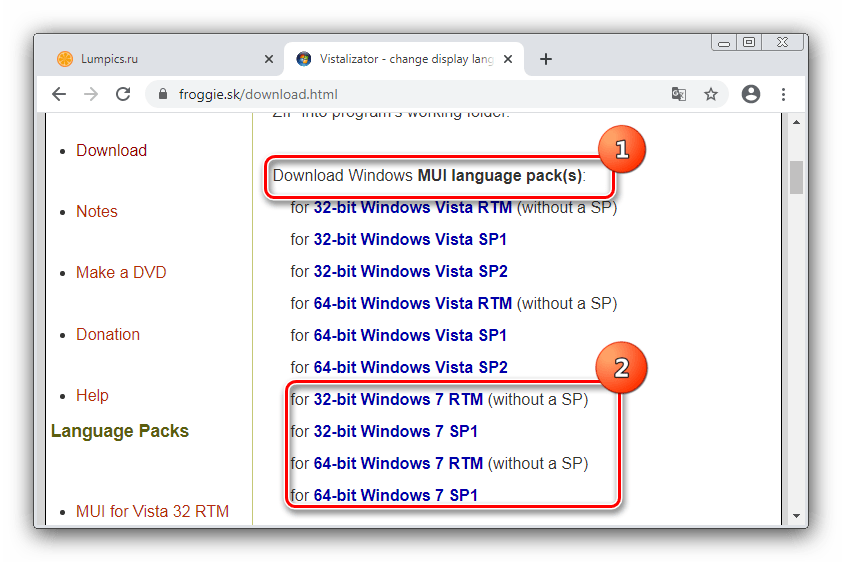Click the address bar URL field
Screen dimensions: 842x562
pyautogui.click(x=400, y=94)
